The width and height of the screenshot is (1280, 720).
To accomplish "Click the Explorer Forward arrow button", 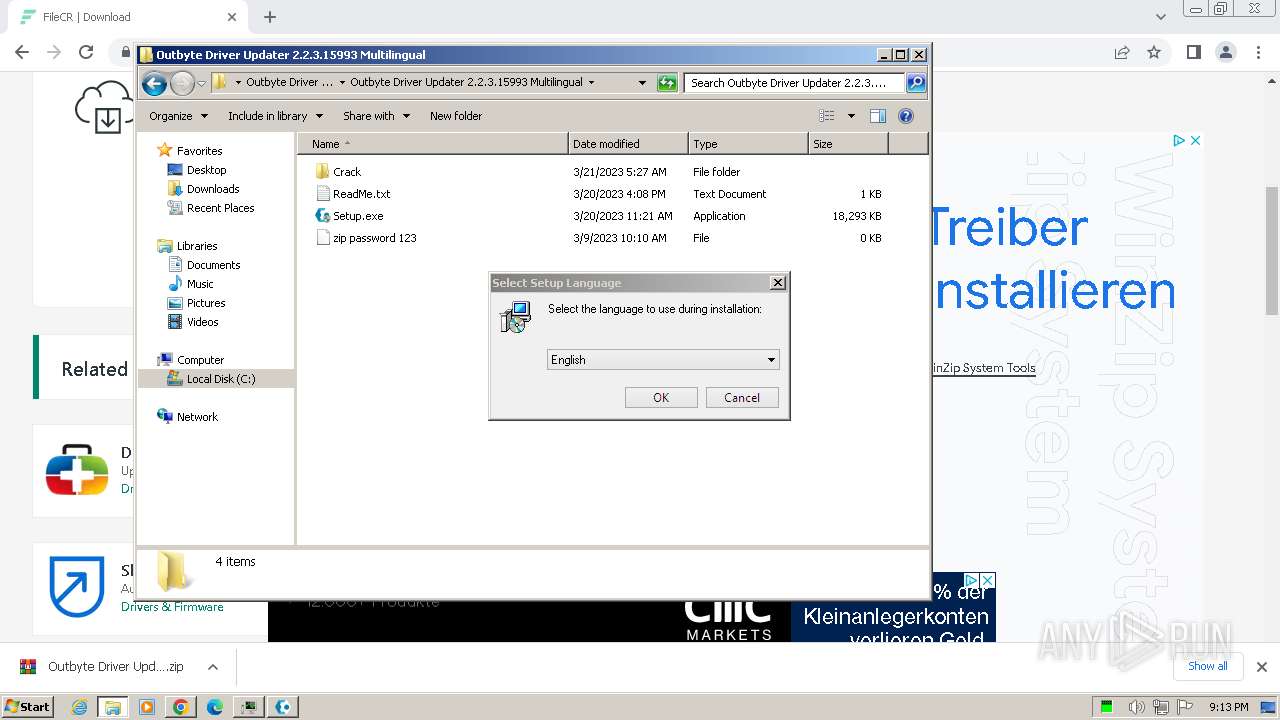I will pos(182,83).
